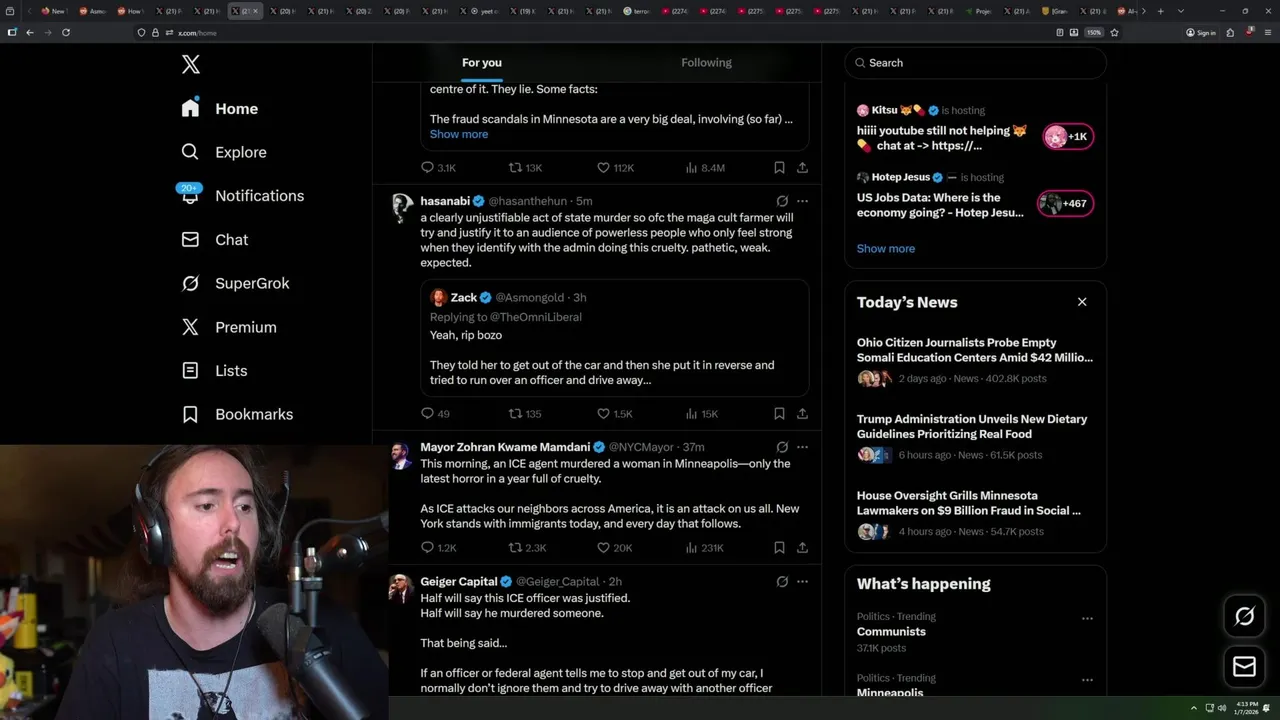Bookmark page with the star icon
Screen dimensions: 1280x720
(1114, 32)
